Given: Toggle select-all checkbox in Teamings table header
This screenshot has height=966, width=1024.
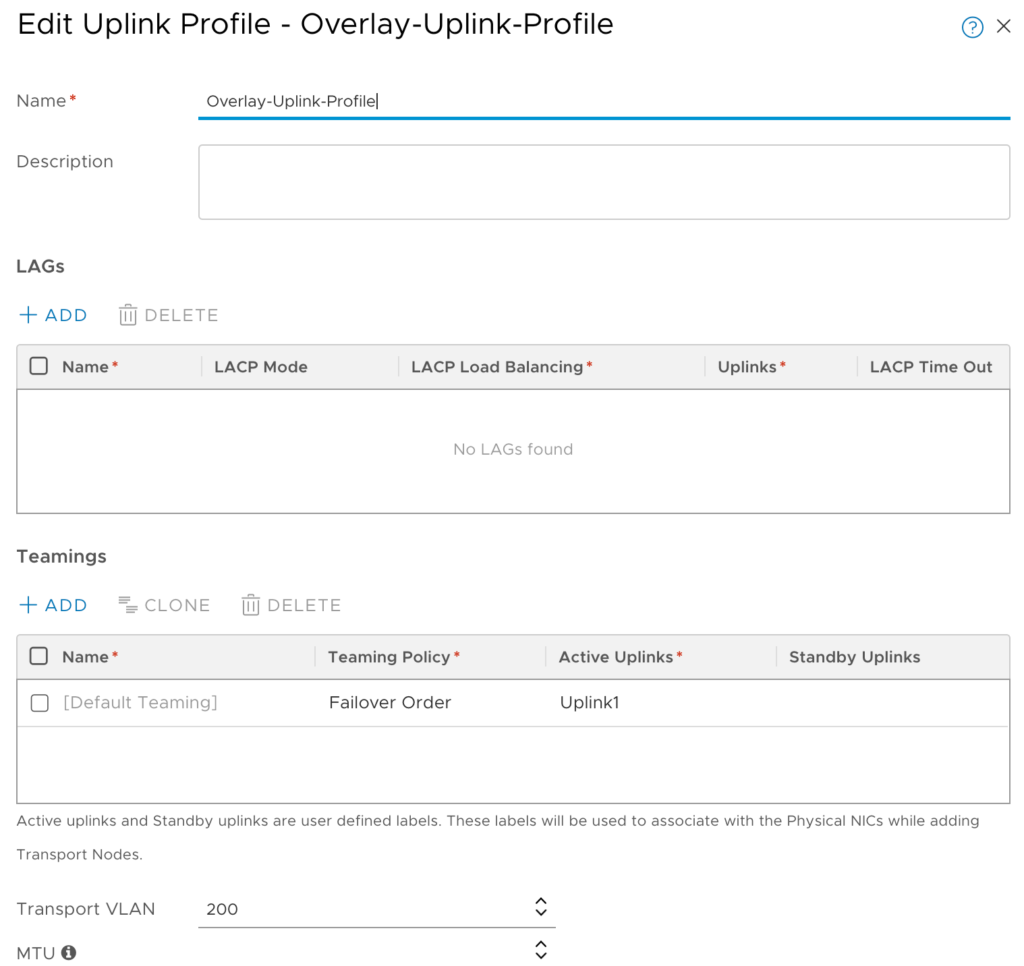Looking at the screenshot, I should coord(39,656).
